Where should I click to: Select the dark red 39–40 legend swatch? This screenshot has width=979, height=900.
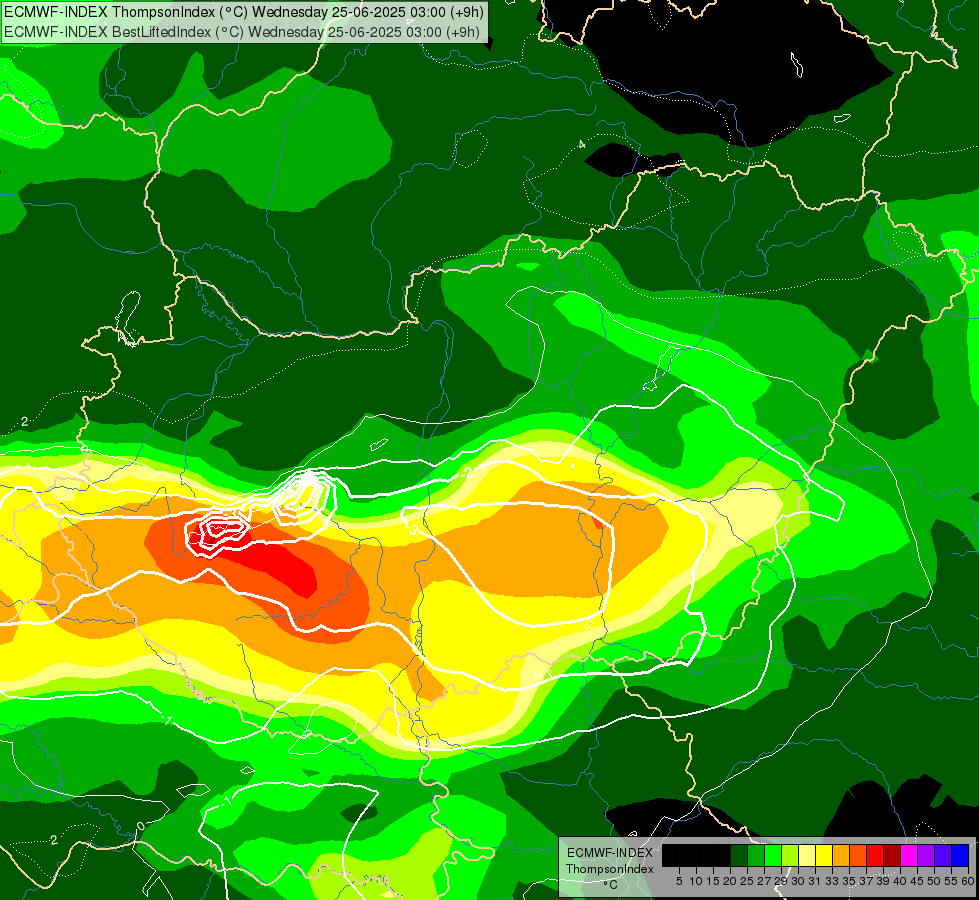coord(892,855)
